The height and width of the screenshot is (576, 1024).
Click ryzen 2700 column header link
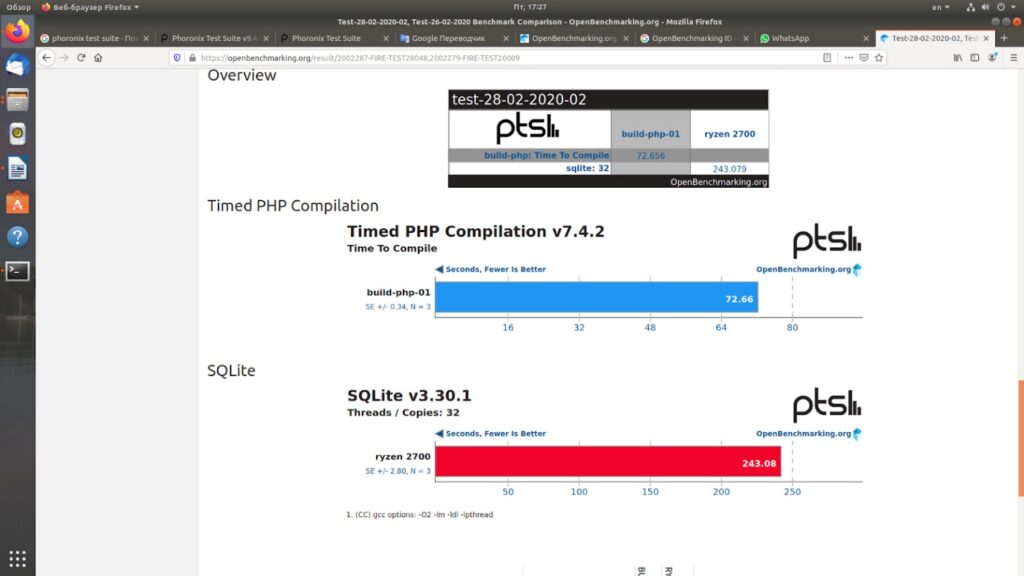coord(729,134)
